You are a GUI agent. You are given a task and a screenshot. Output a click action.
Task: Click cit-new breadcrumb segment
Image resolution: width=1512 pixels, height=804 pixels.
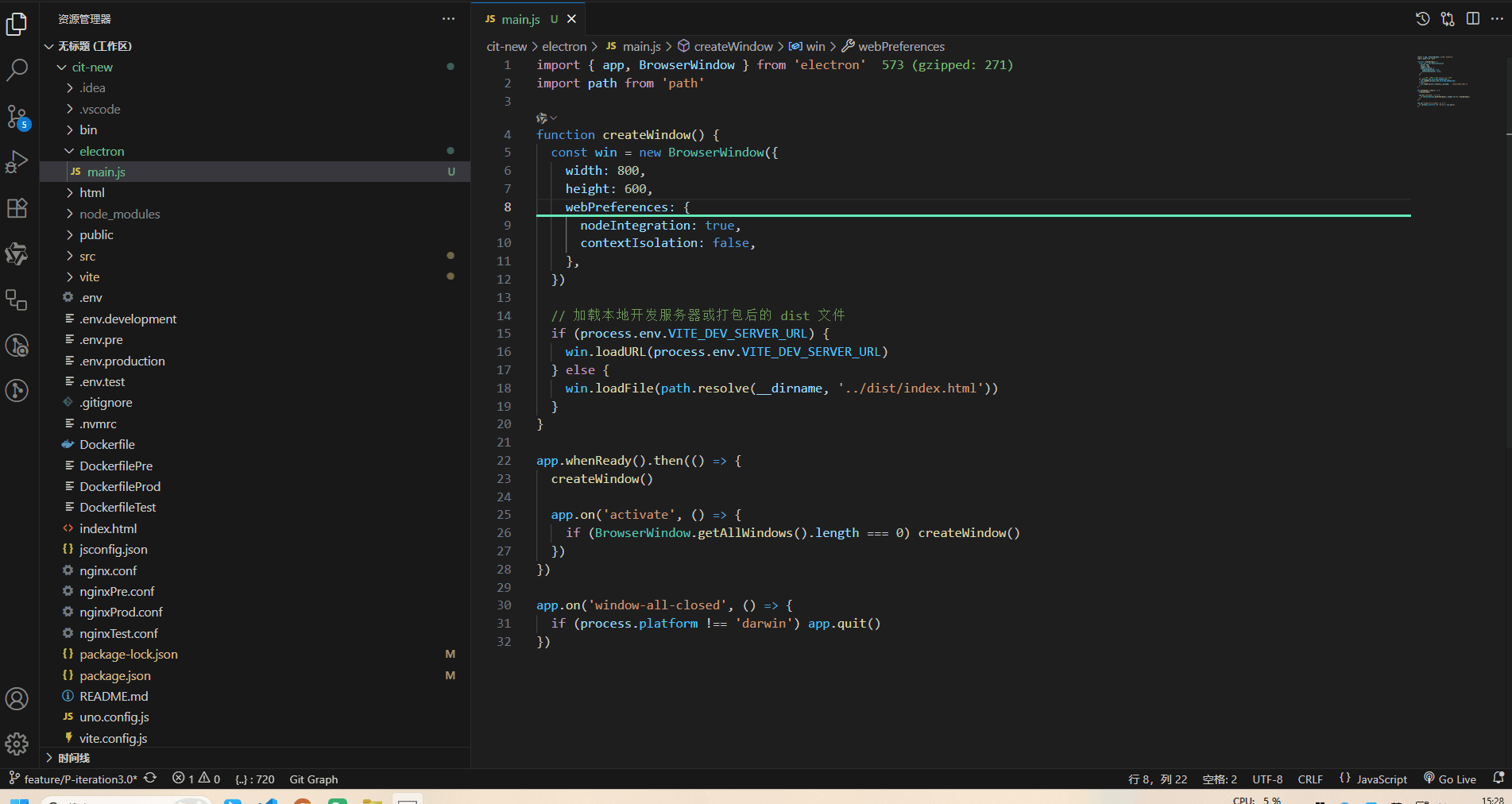pyautogui.click(x=507, y=46)
